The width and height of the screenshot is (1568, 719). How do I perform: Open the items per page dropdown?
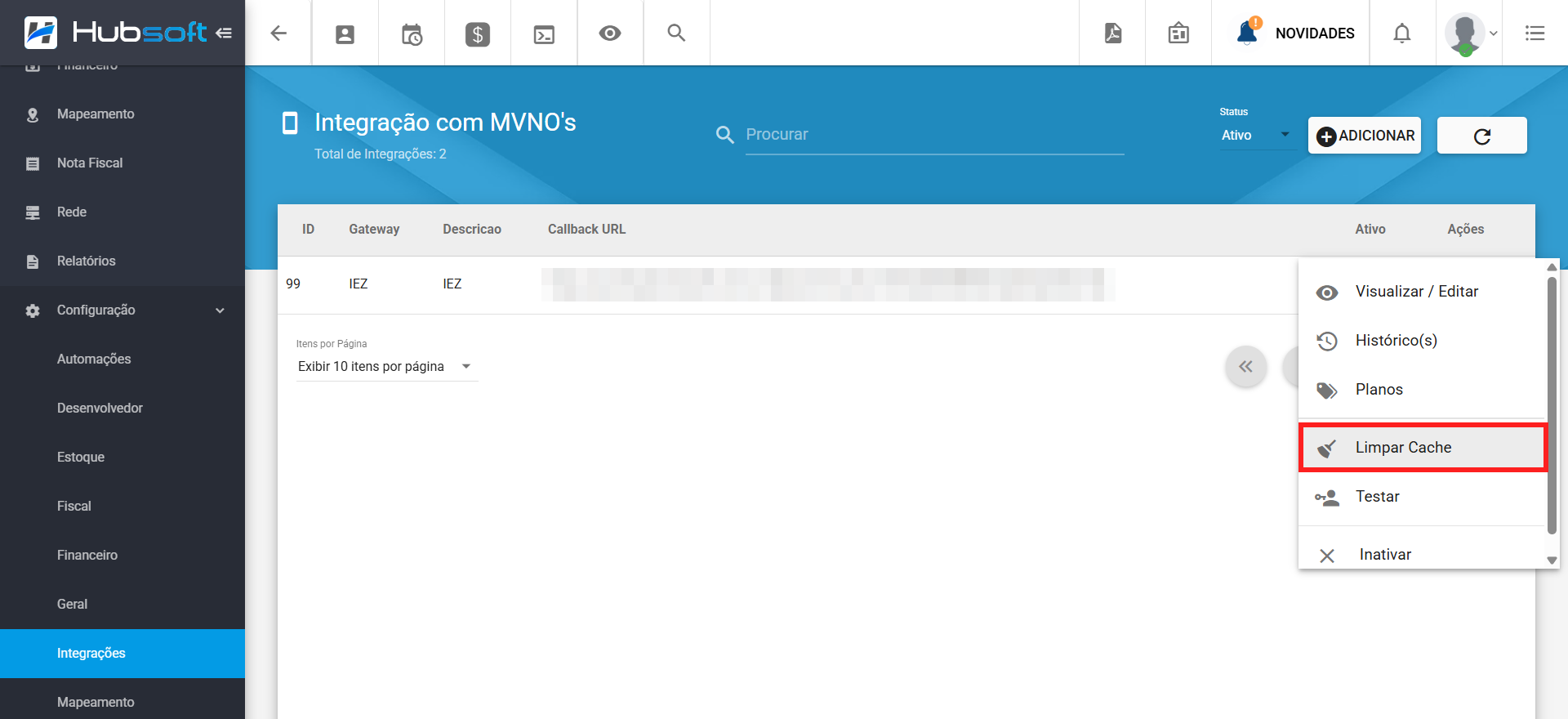click(385, 367)
